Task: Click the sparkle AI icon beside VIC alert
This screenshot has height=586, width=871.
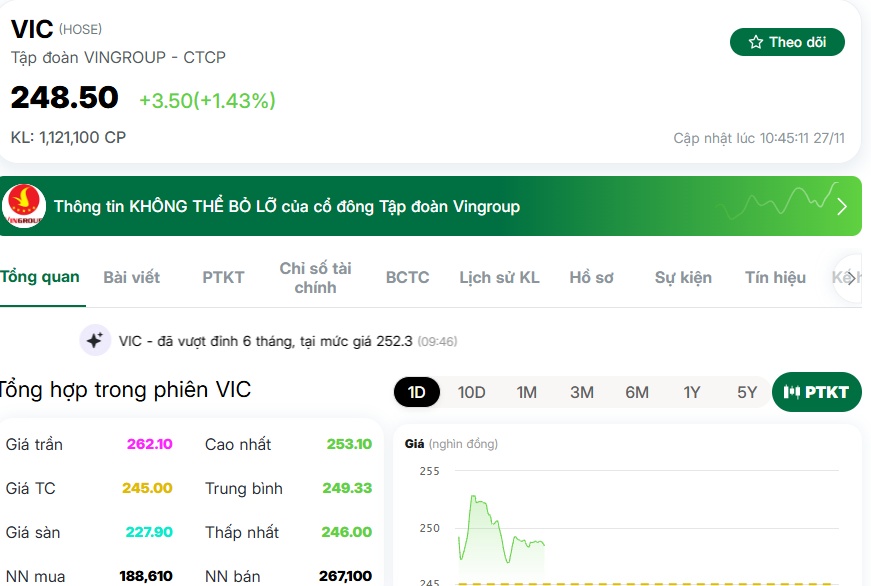Action: [x=94, y=340]
